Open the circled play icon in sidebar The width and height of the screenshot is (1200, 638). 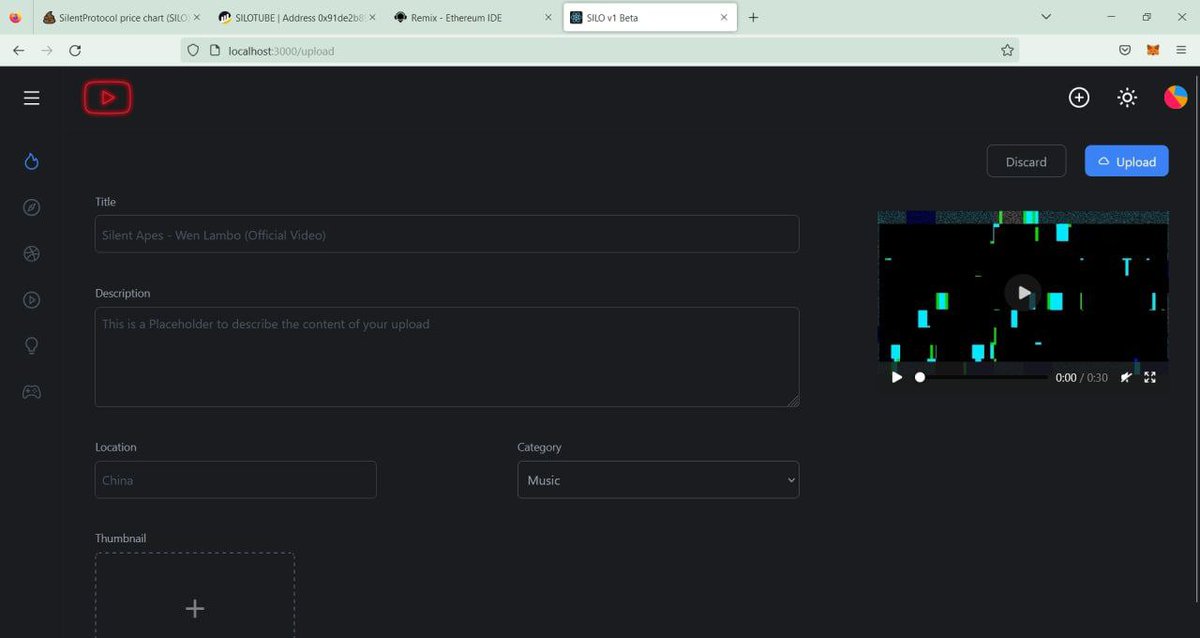(x=32, y=299)
